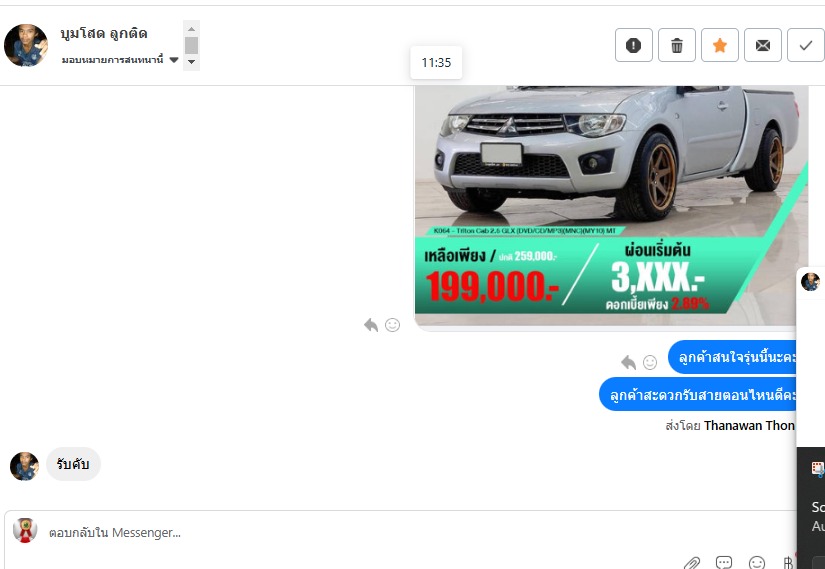The image size is (825, 569).
Task: Open saved replies speech bubble icon
Action: click(x=724, y=562)
